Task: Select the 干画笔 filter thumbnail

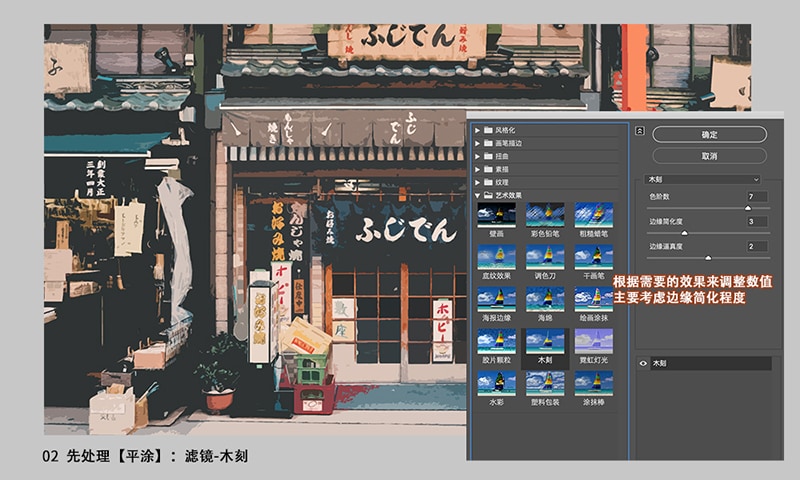Action: 594,256
